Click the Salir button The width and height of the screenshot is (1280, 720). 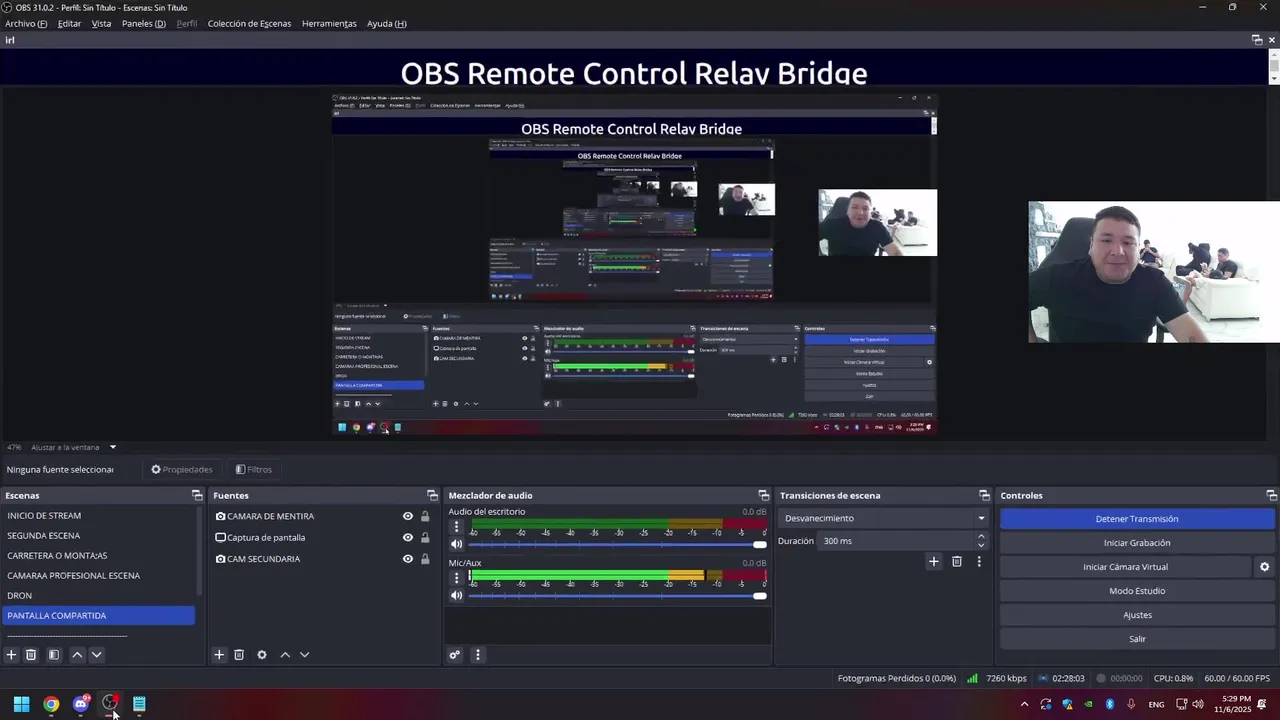1137,639
